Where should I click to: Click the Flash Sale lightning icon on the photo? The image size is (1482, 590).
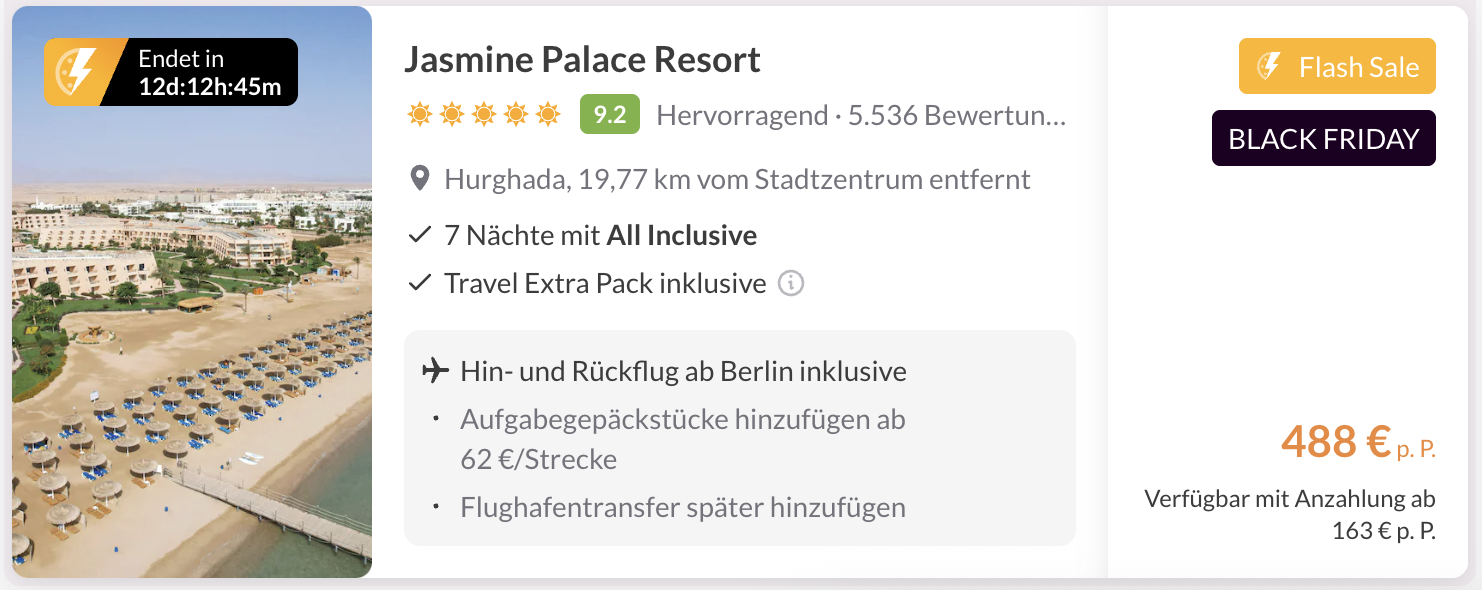(x=78, y=72)
